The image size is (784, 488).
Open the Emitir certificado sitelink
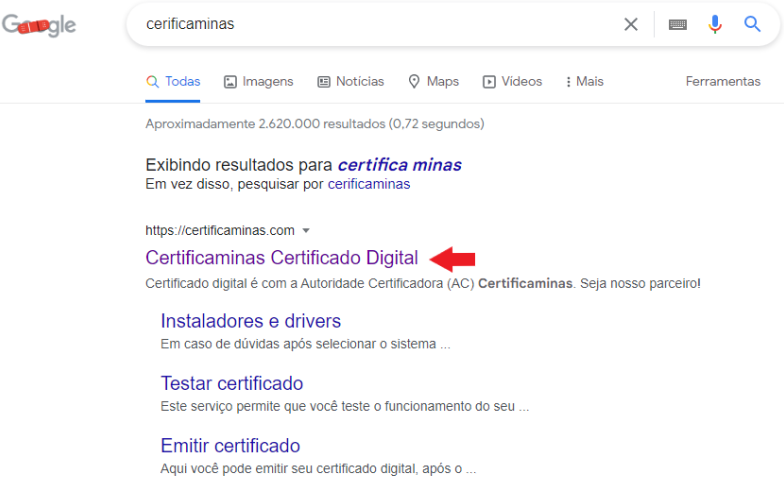coord(230,446)
